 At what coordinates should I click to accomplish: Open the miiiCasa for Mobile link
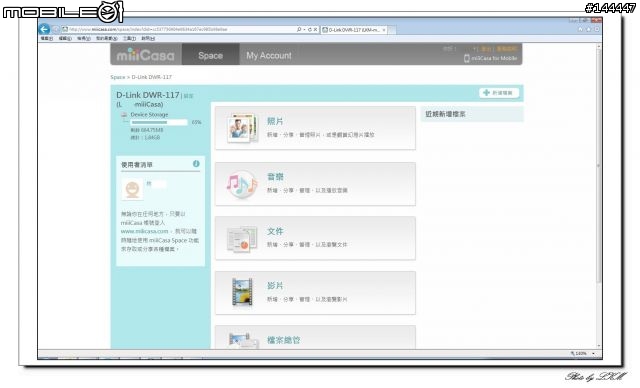coord(494,58)
